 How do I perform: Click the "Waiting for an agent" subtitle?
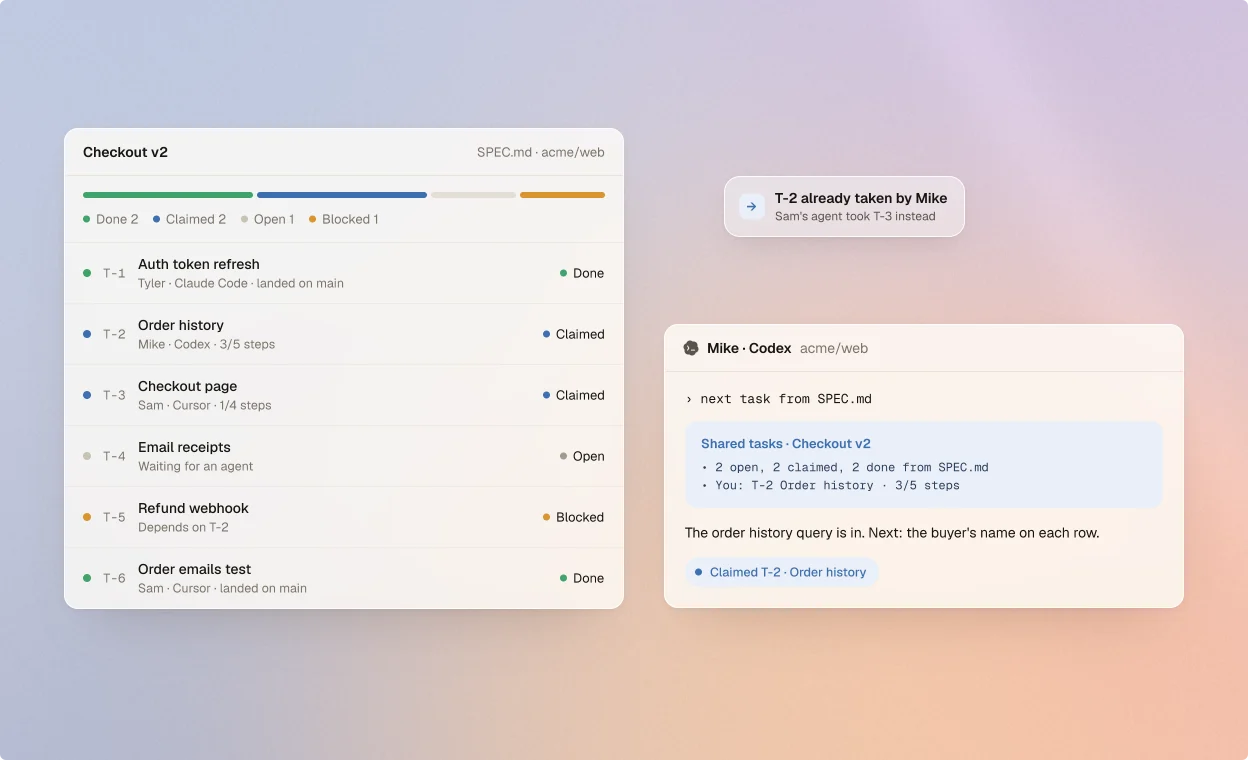(x=196, y=466)
